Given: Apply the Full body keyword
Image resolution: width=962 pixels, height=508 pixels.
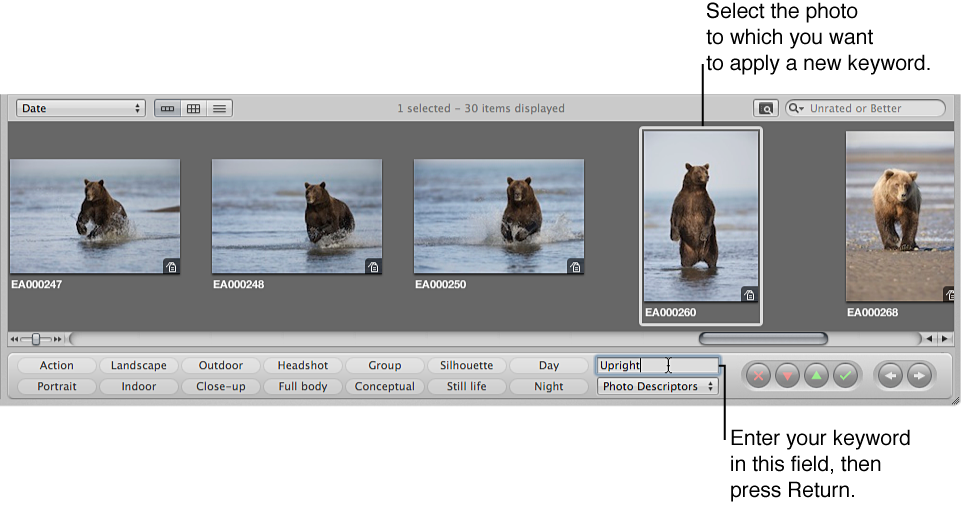Looking at the screenshot, I should 302,387.
